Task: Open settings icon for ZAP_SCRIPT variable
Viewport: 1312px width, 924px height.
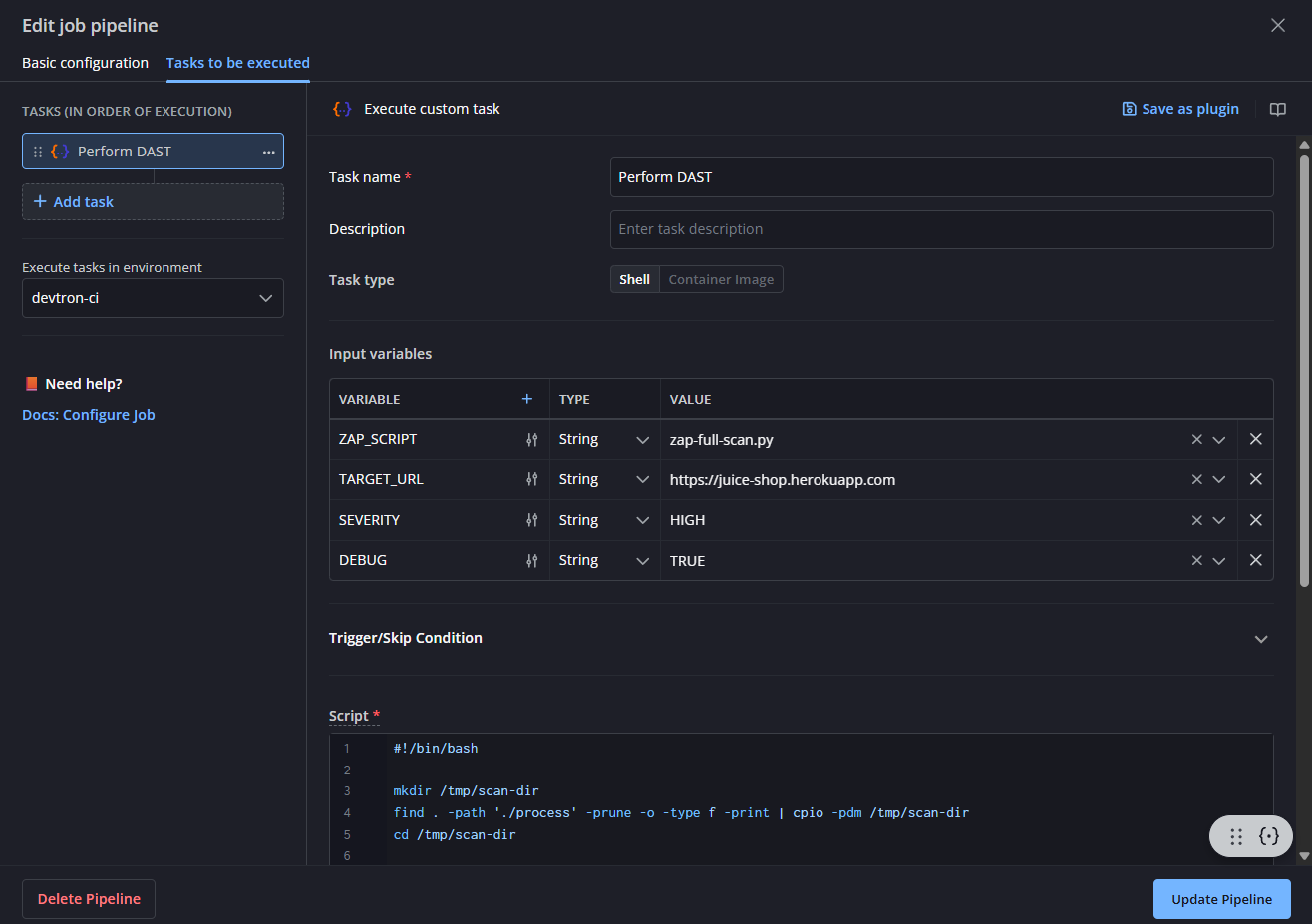Action: point(532,440)
